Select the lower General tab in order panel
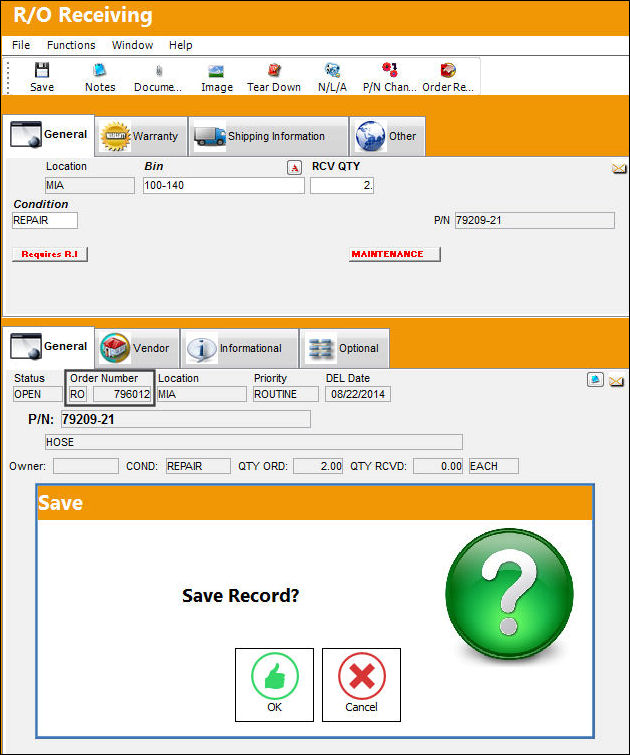Image resolution: width=630 pixels, height=755 pixels. pyautogui.click(x=49, y=347)
